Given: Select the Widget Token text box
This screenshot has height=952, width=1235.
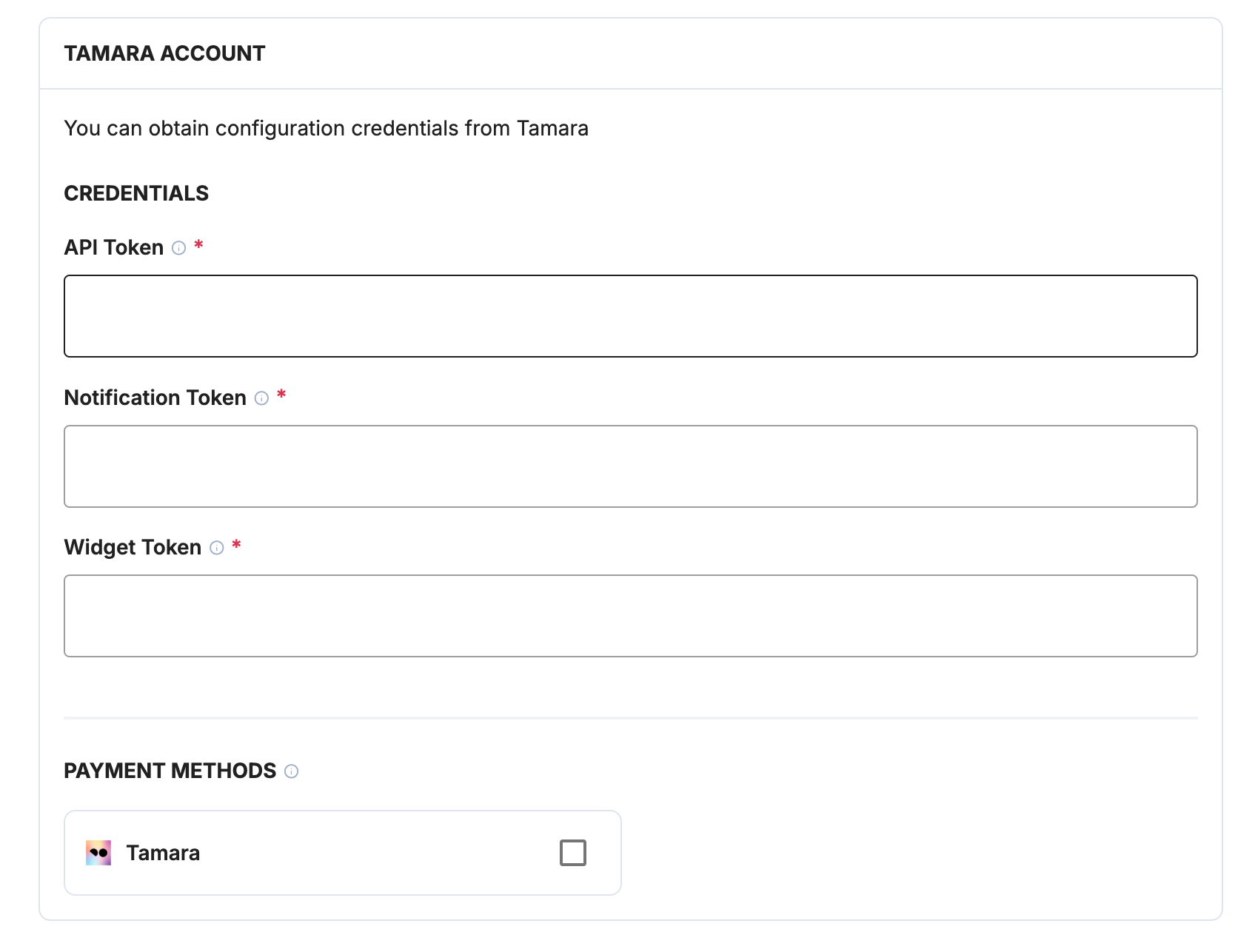Looking at the screenshot, I should click(631, 616).
